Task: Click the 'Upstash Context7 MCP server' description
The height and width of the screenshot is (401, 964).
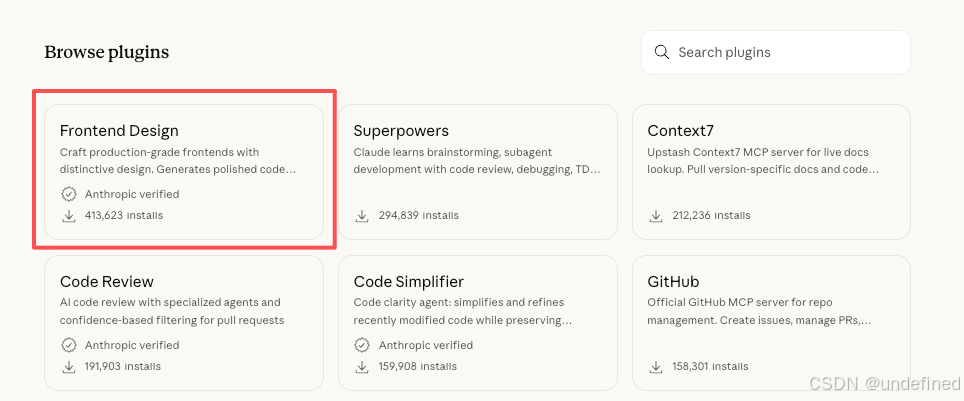Action: (x=764, y=161)
